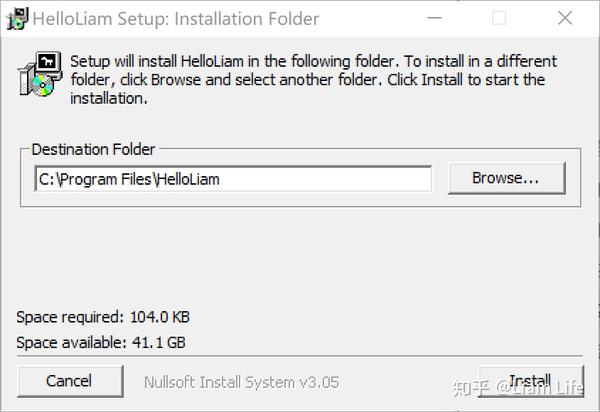
Task: Click the "Nullsoft Install System v3.05" label
Action: [239, 382]
